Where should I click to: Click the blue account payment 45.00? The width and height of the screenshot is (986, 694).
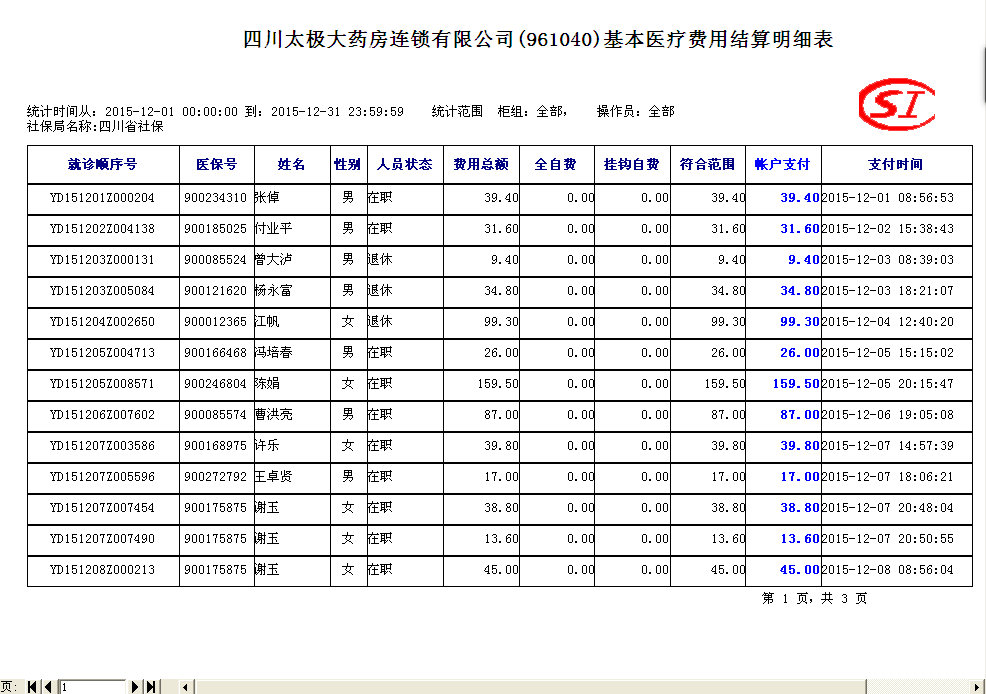pos(800,570)
